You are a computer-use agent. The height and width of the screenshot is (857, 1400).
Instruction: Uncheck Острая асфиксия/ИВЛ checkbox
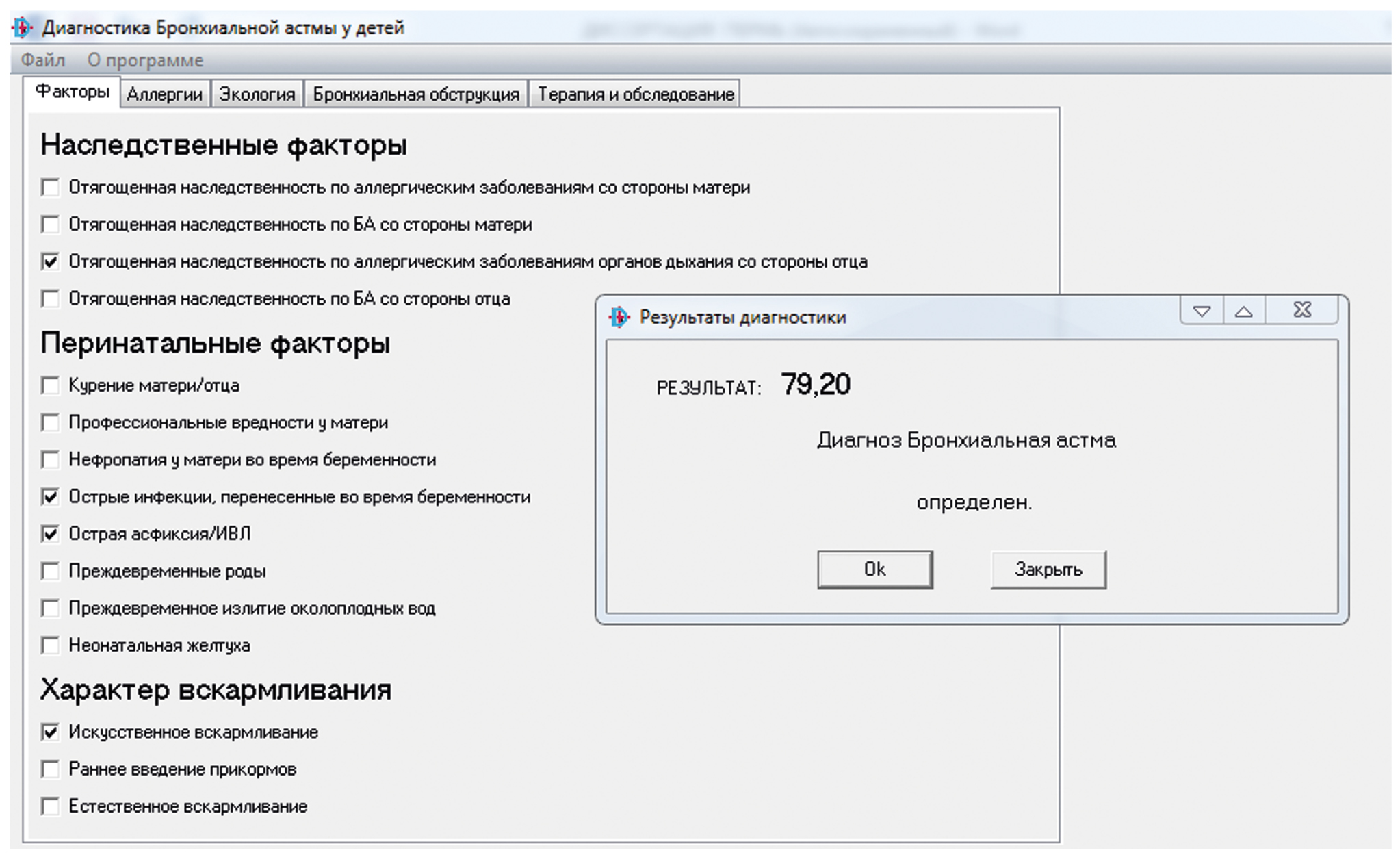pos(50,534)
